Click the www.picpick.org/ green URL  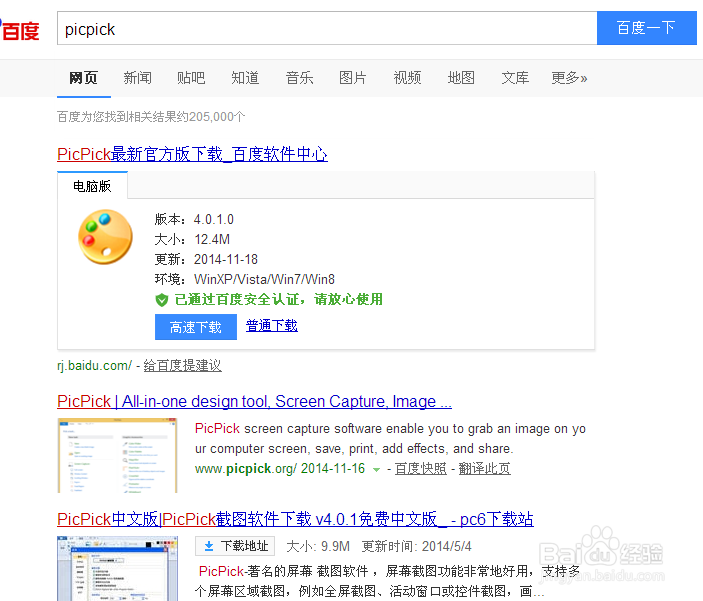click(x=245, y=469)
